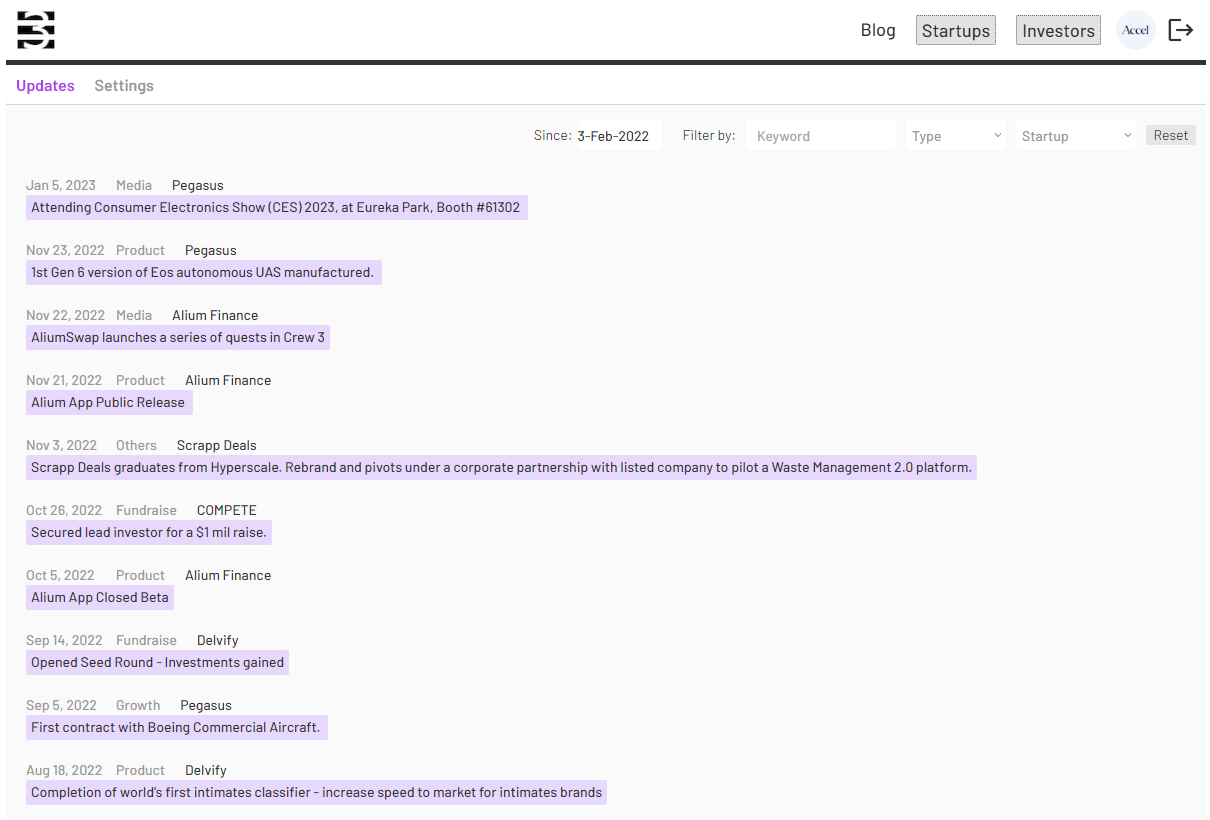1210x820 pixels.
Task: Switch to the Settings tab
Action: coord(124,86)
